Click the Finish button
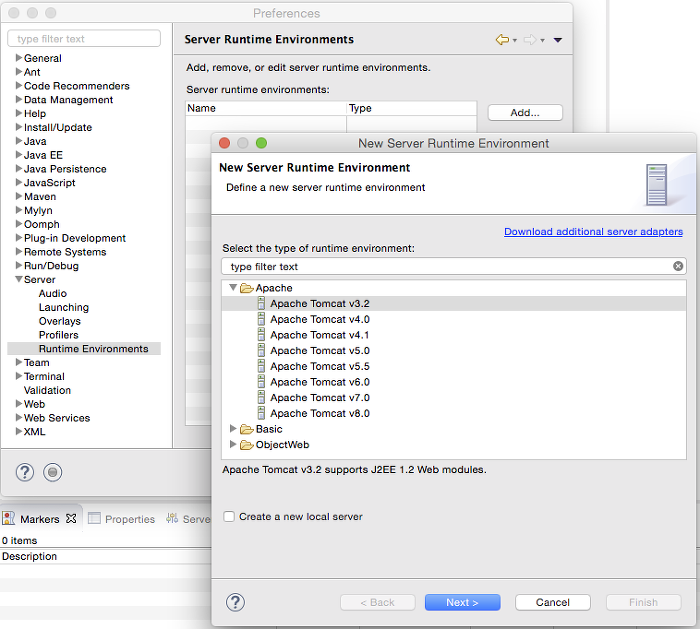Screen dimensions: 700x629 (x=643, y=602)
